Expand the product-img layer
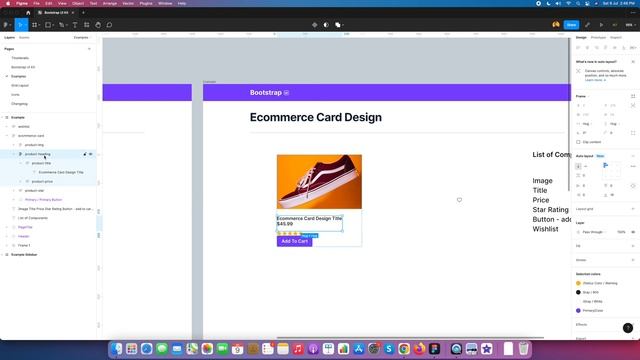640x360 pixels. click(x=14, y=145)
